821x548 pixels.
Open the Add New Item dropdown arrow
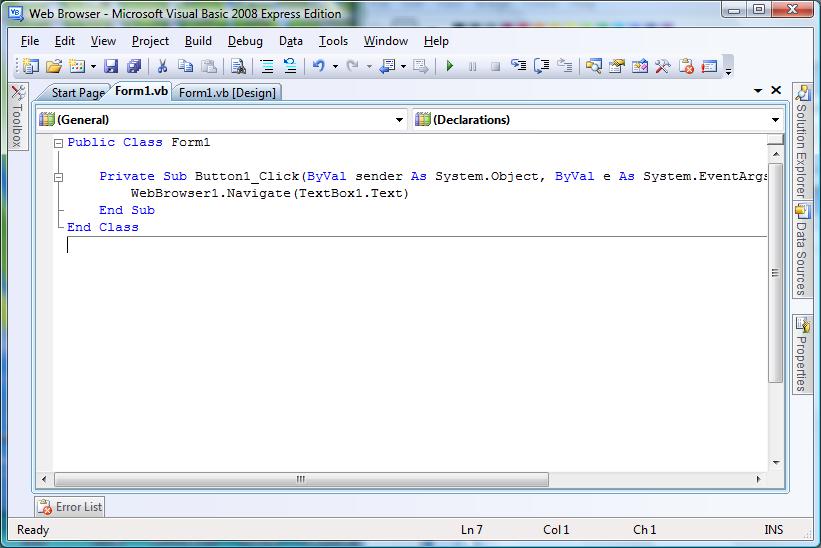coord(93,66)
